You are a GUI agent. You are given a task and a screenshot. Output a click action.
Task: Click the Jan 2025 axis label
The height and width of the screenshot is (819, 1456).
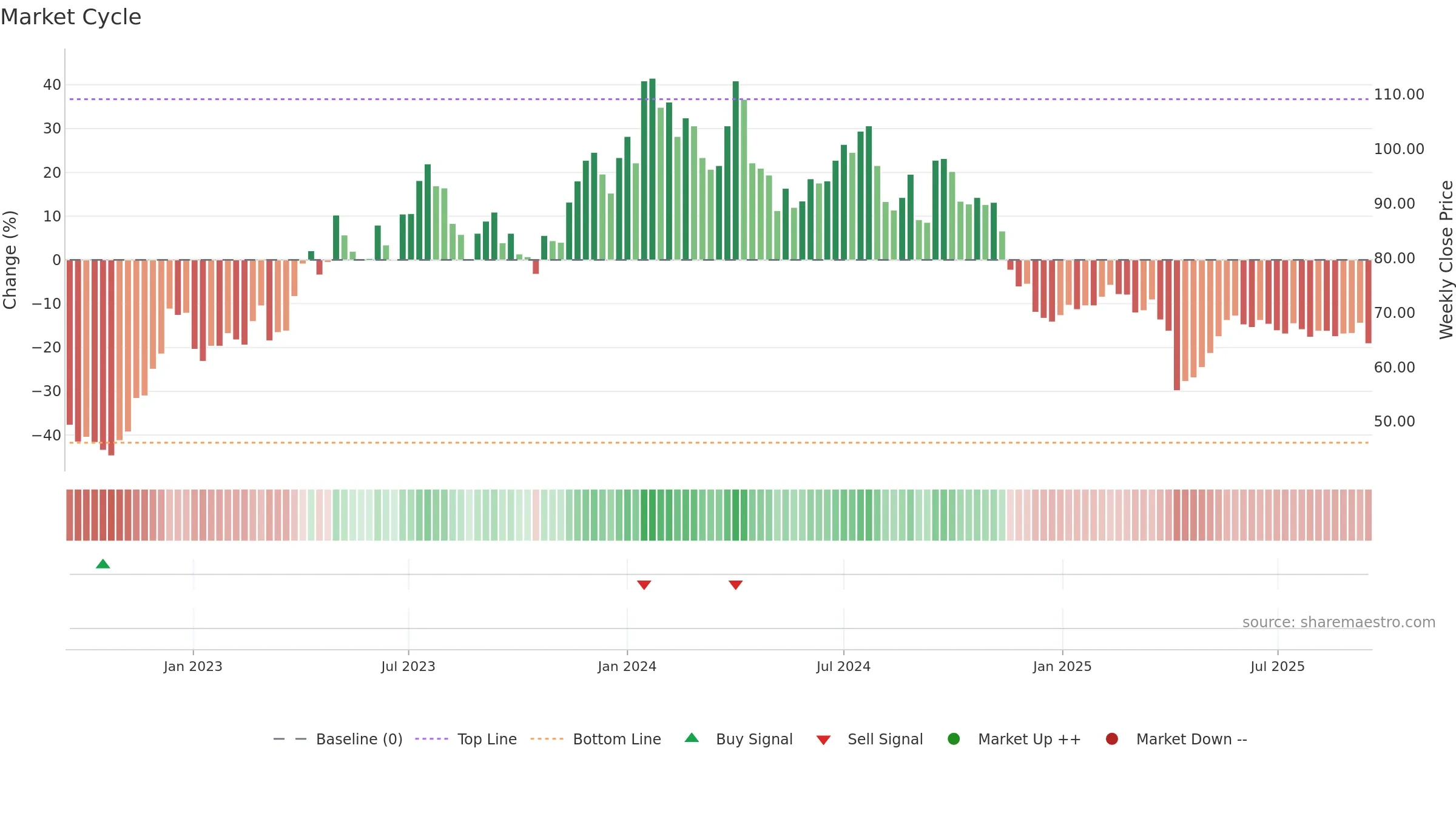coord(1062,666)
